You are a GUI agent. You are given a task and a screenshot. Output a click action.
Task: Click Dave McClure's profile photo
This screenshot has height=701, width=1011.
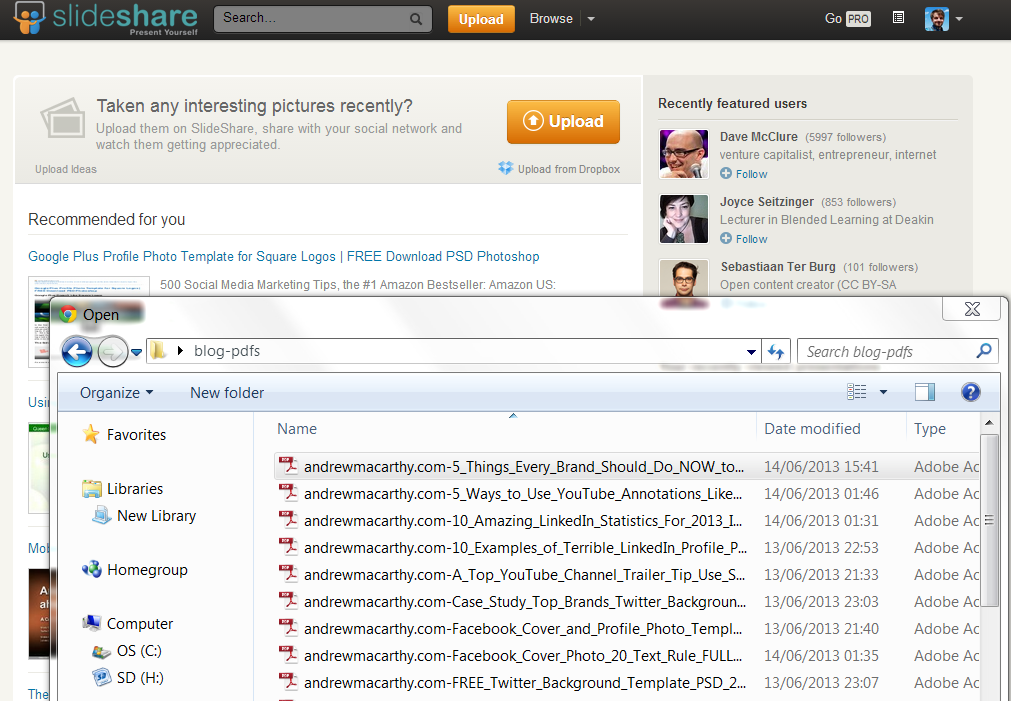(683, 153)
